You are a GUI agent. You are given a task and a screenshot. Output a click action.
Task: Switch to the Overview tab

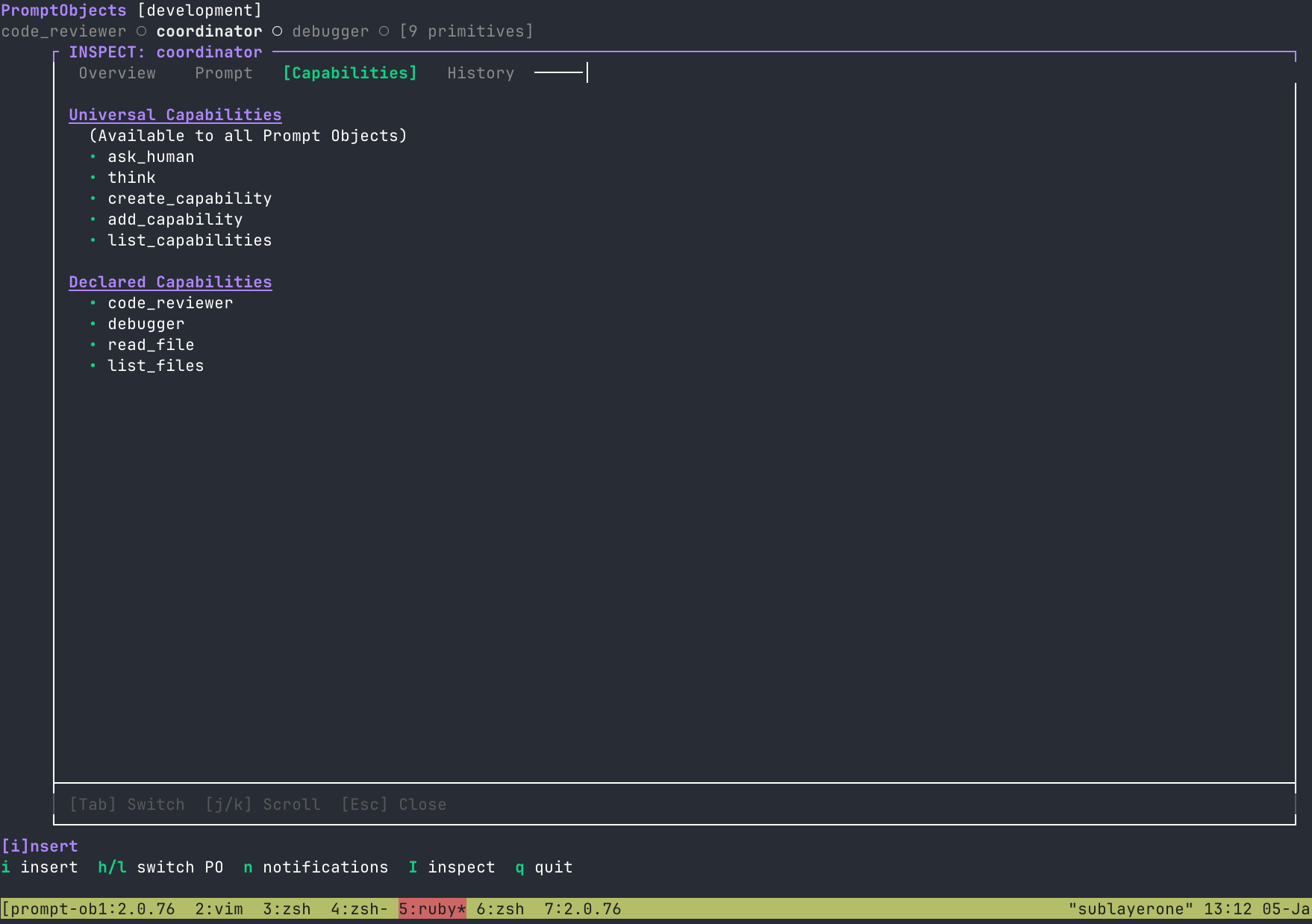pos(117,73)
